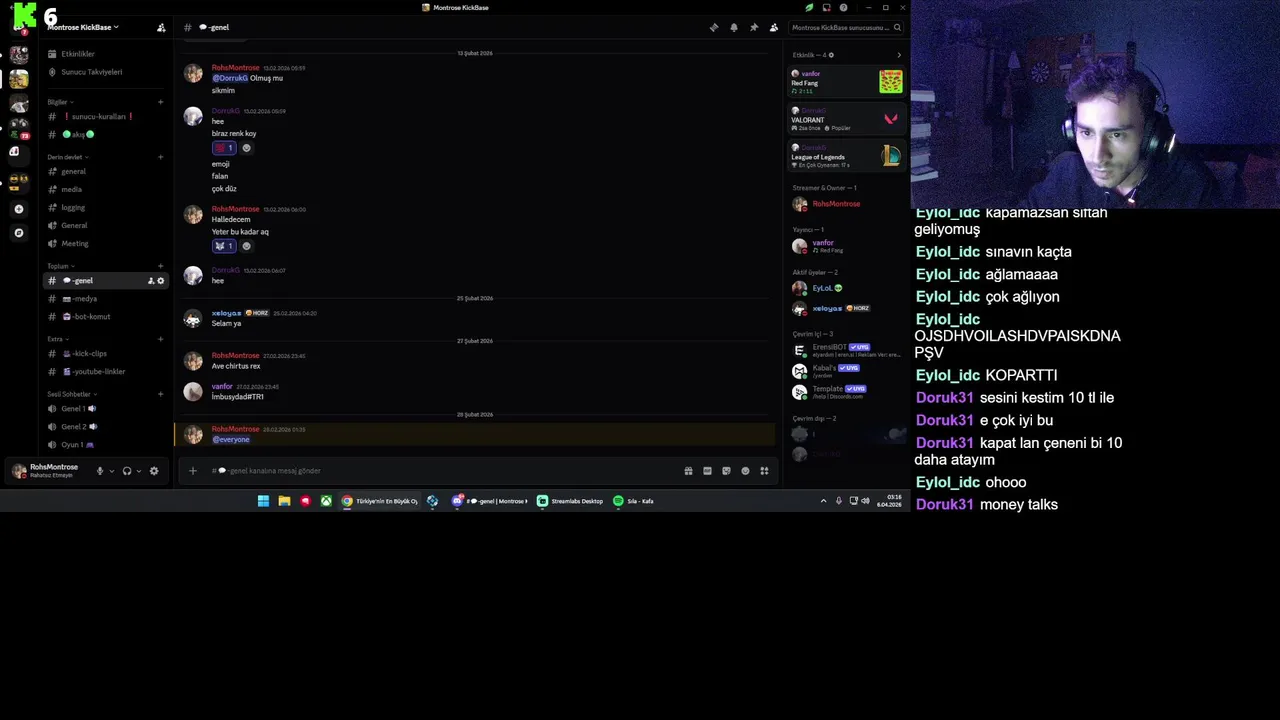Open notification settings bell icon
Viewport: 1280px width, 720px height.
734,28
